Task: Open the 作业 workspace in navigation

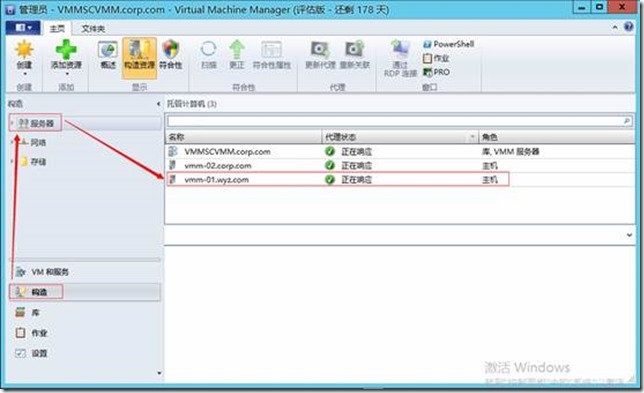Action: coord(84,333)
